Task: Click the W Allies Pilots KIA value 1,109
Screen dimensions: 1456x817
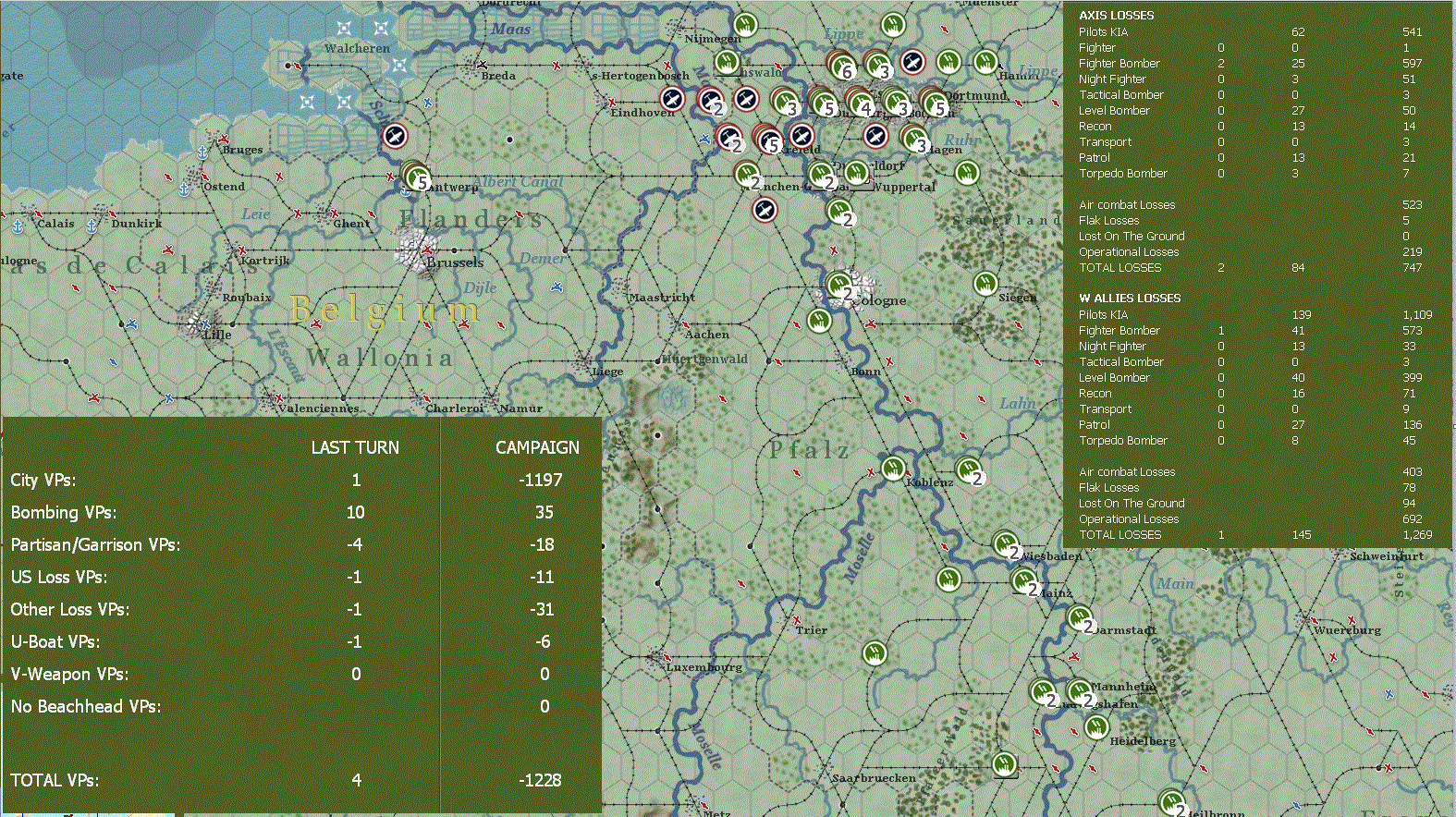Action: 1417,315
